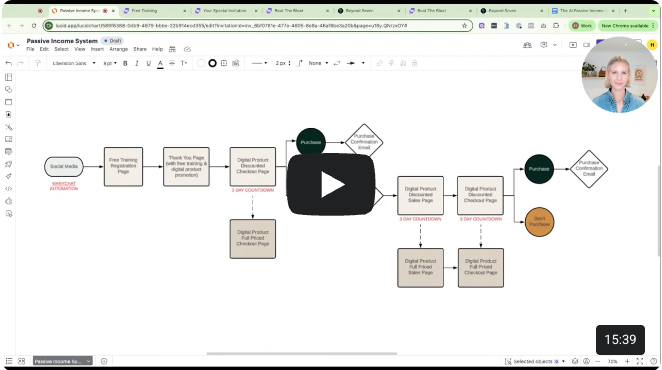The image size is (662, 370).
Task: Check the cloud saved status icon
Action: tap(187, 49)
